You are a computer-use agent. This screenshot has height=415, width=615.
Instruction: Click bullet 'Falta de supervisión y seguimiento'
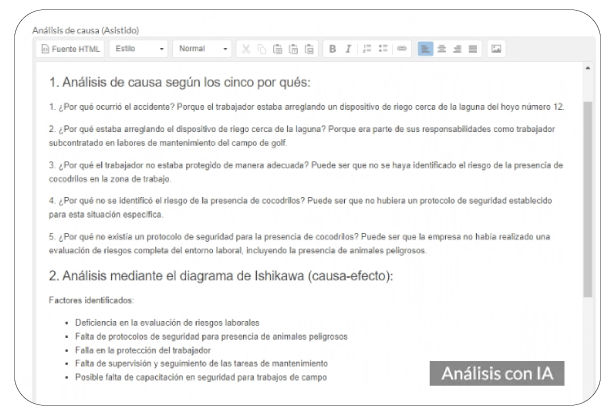(201, 364)
